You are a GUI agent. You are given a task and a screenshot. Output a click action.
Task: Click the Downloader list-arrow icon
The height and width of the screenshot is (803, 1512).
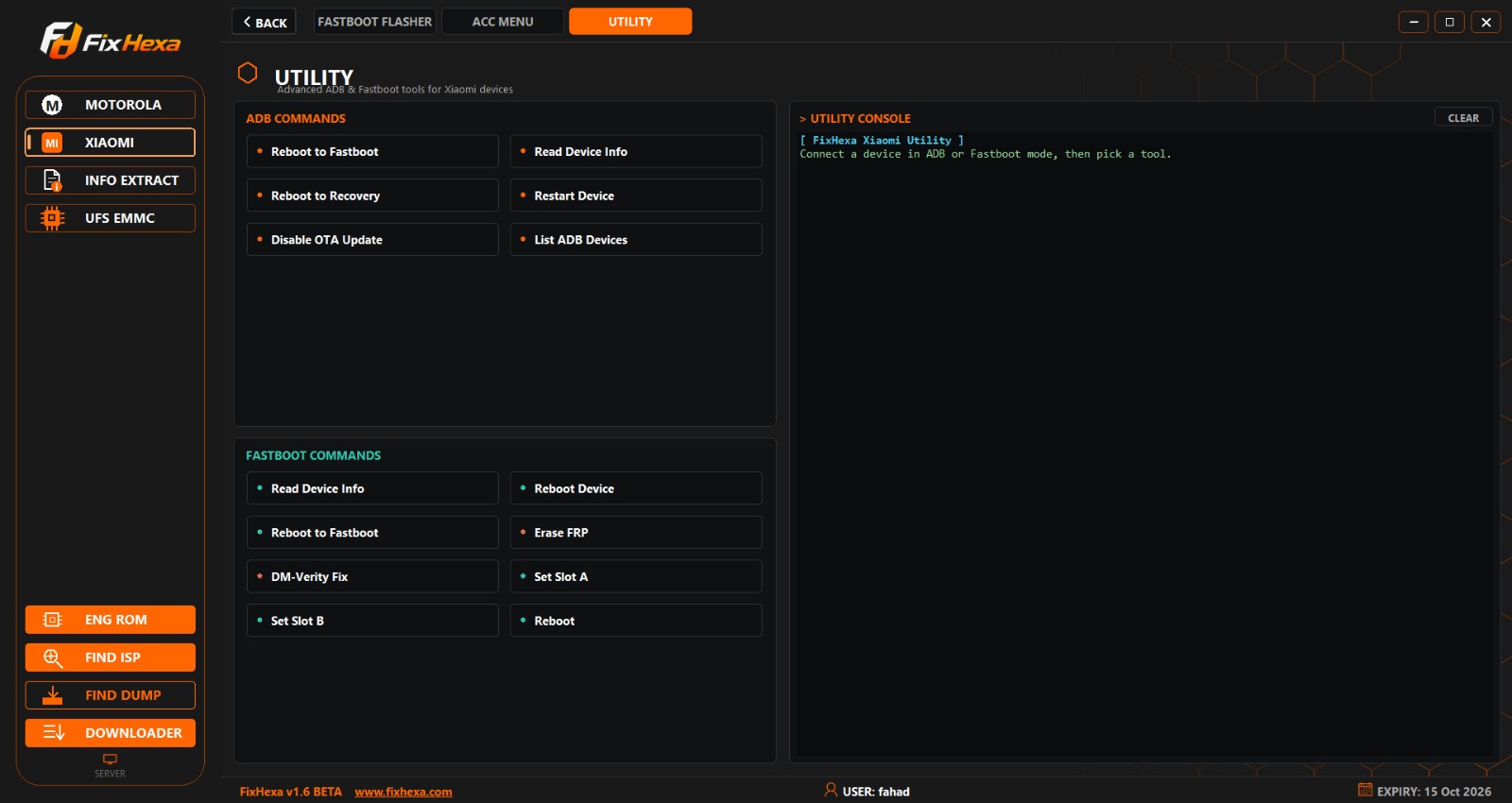pyautogui.click(x=54, y=733)
